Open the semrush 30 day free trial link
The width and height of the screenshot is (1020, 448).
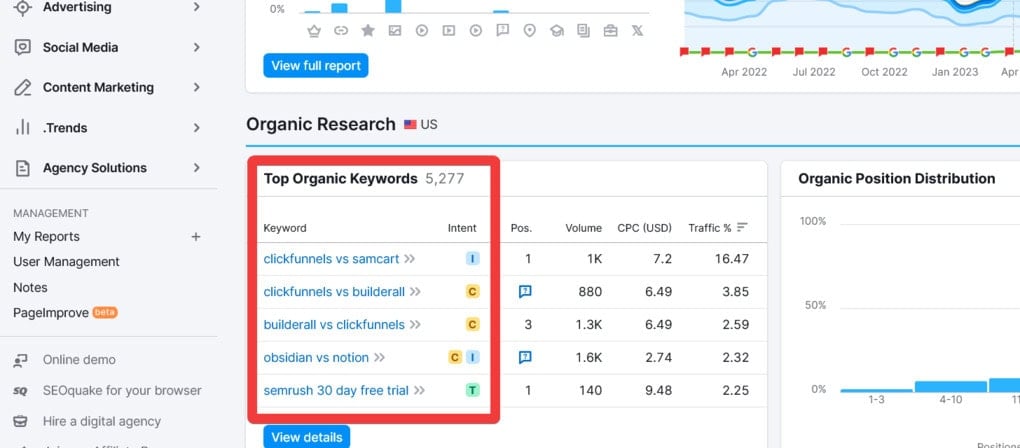pyautogui.click(x=336, y=391)
